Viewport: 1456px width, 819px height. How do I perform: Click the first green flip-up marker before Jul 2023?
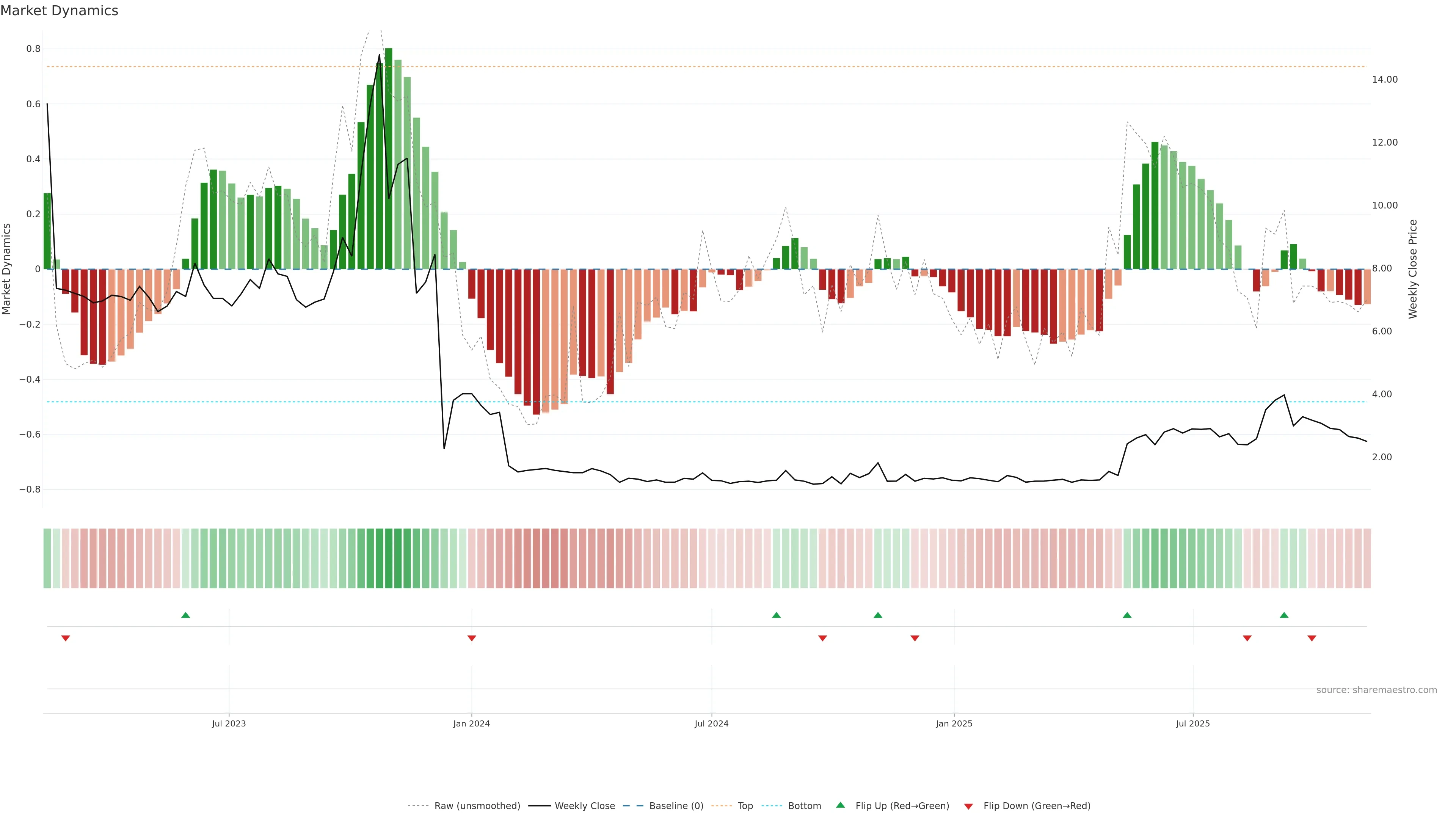click(185, 615)
